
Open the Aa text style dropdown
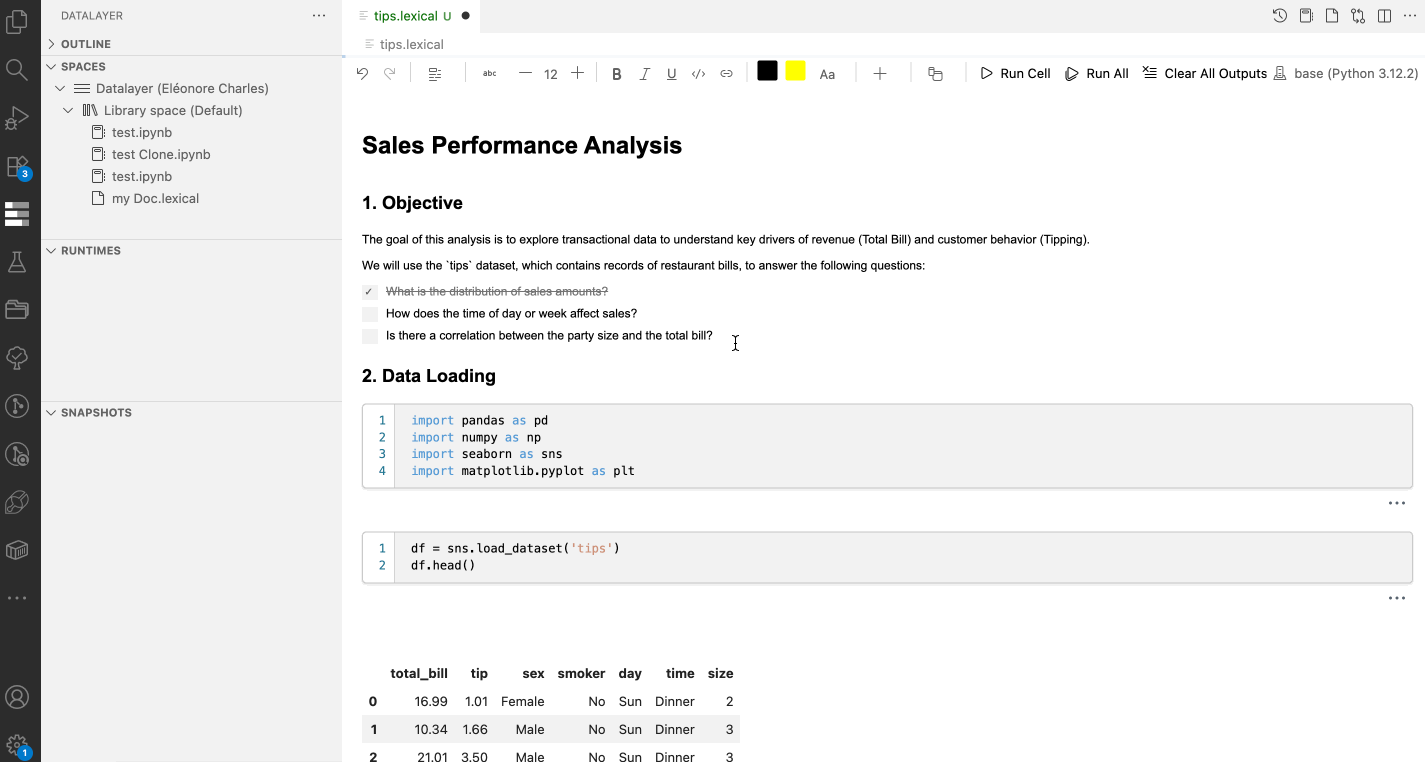pos(827,74)
